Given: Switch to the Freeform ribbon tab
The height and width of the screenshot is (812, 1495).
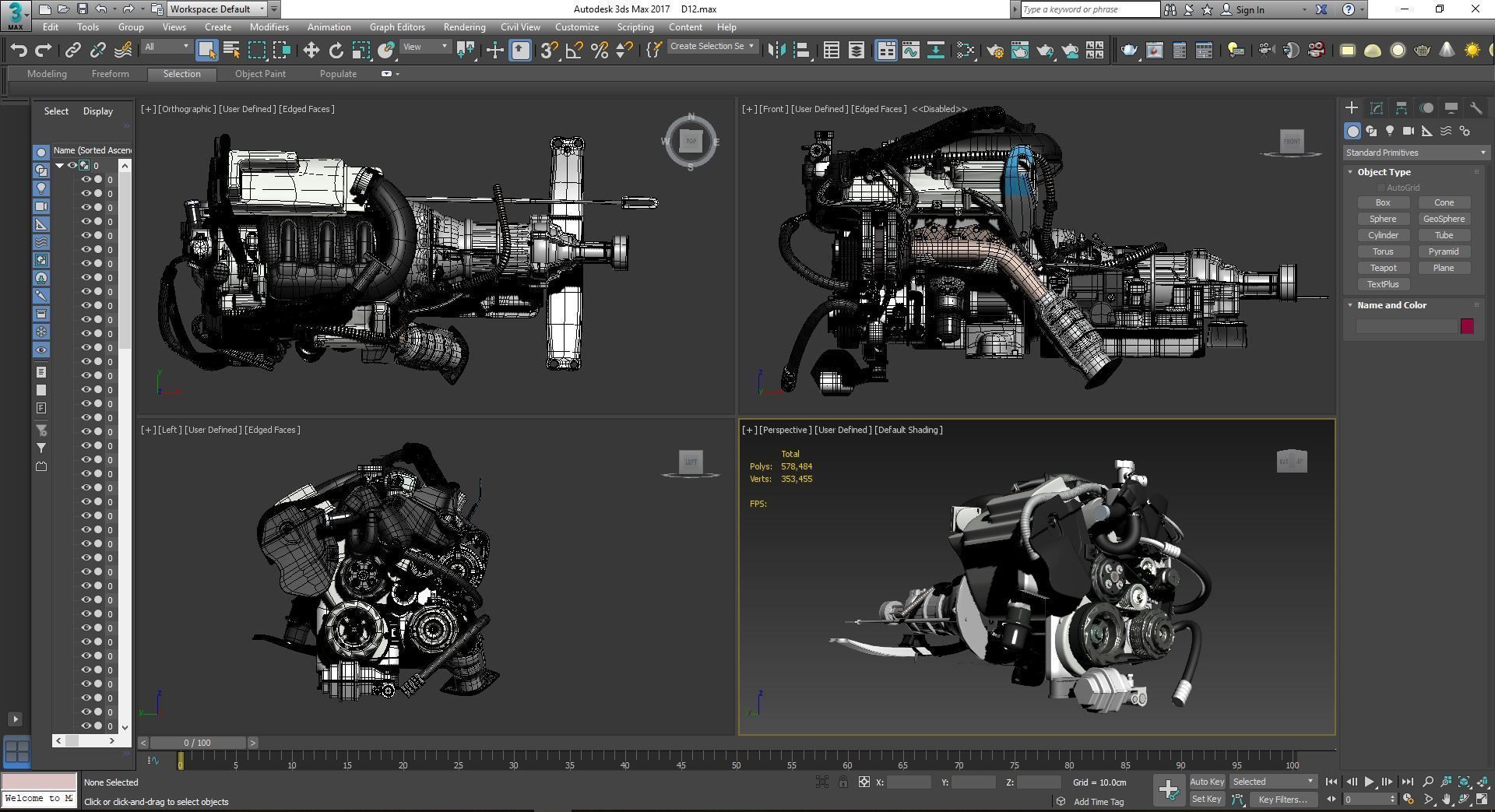Looking at the screenshot, I should tap(111, 74).
